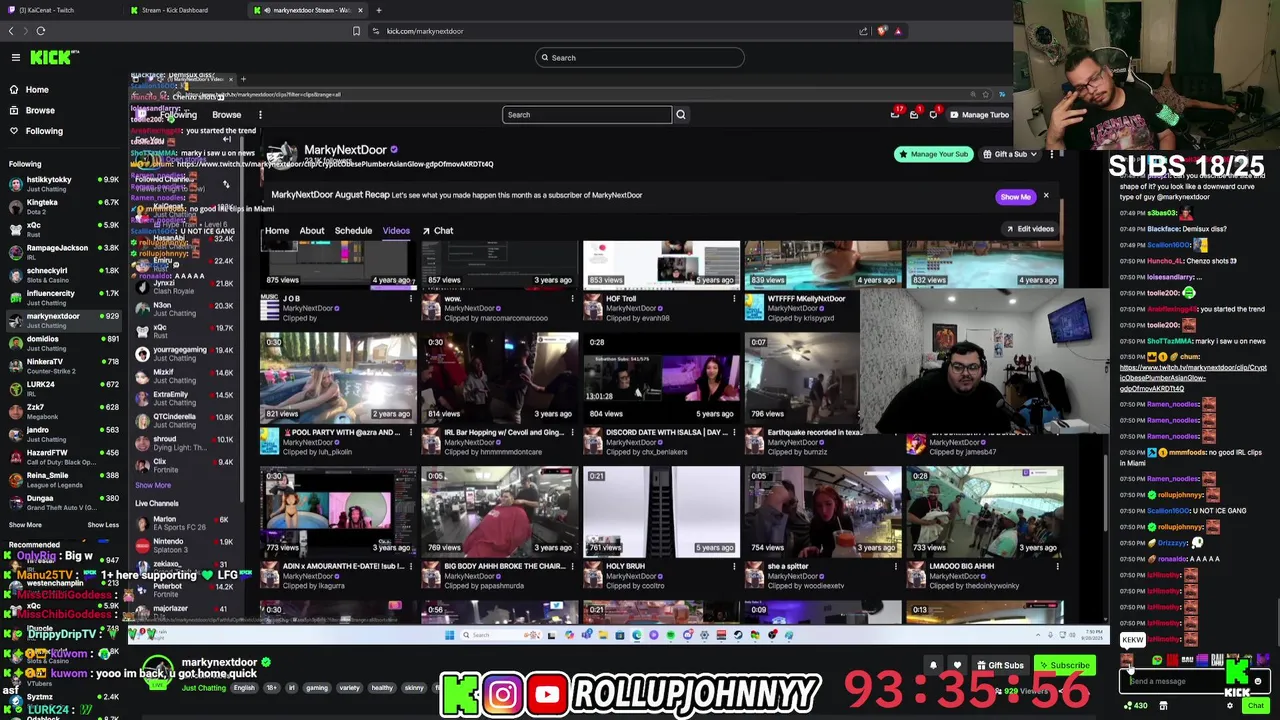Expand the Gift a Sub dropdown
This screenshot has width=1280, height=720.
click(x=1034, y=154)
